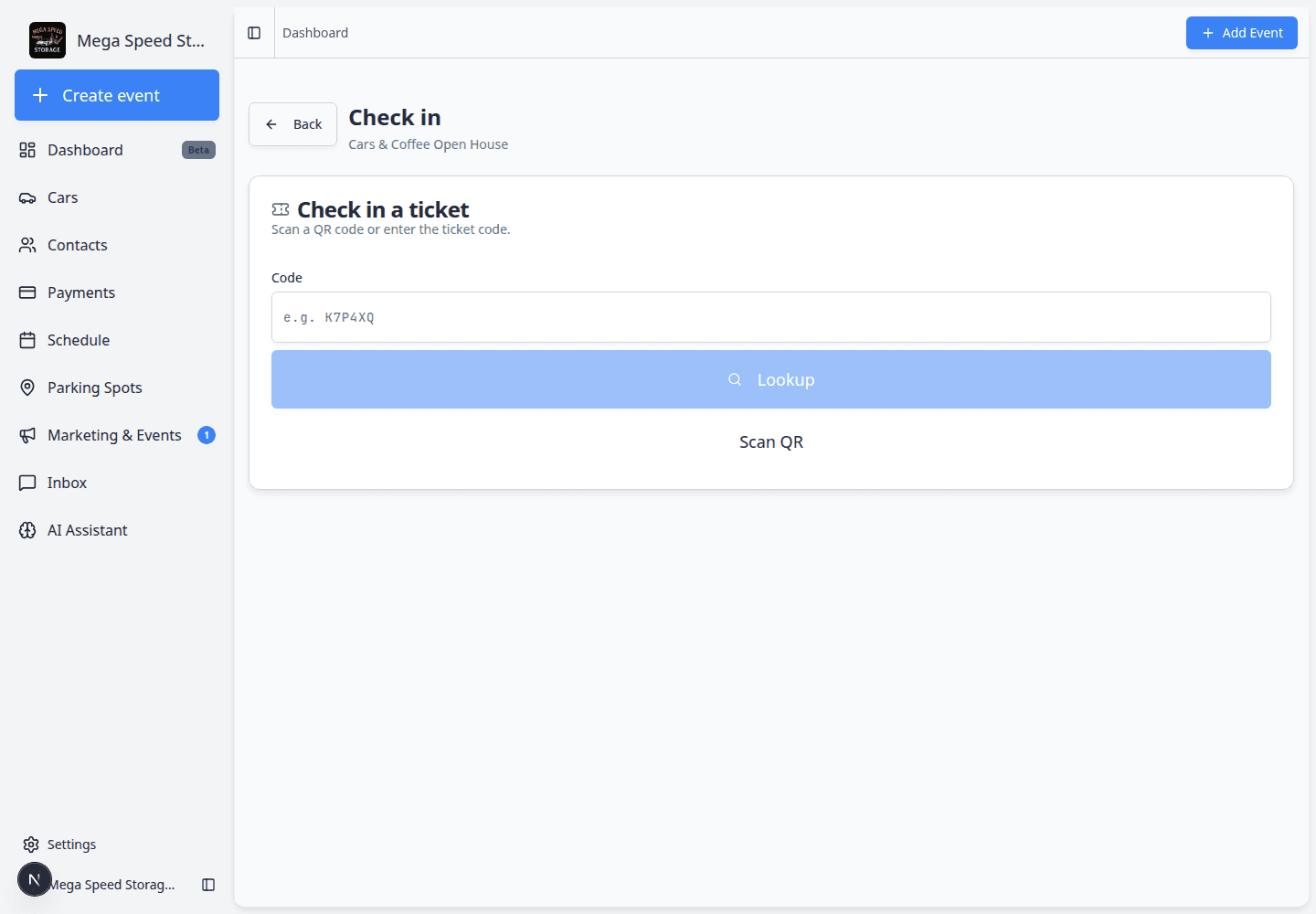The image size is (1316, 914).
Task: Click the Create event button
Action: click(x=117, y=95)
